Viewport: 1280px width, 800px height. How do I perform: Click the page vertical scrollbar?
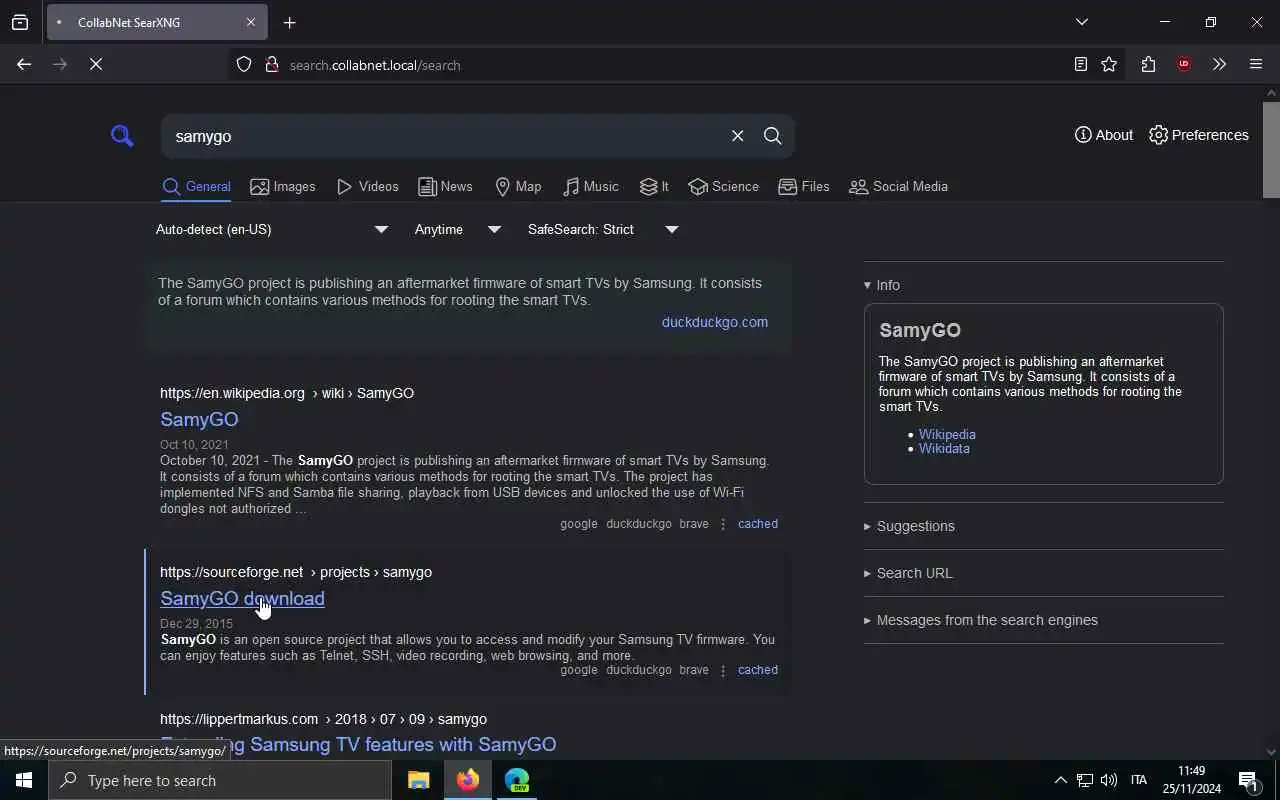point(1271,148)
